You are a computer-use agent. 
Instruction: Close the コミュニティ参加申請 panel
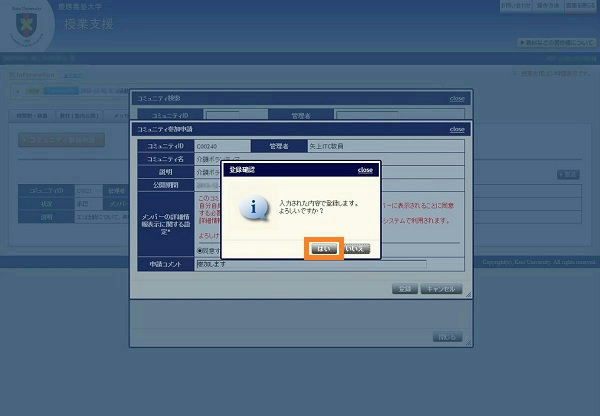click(x=457, y=129)
